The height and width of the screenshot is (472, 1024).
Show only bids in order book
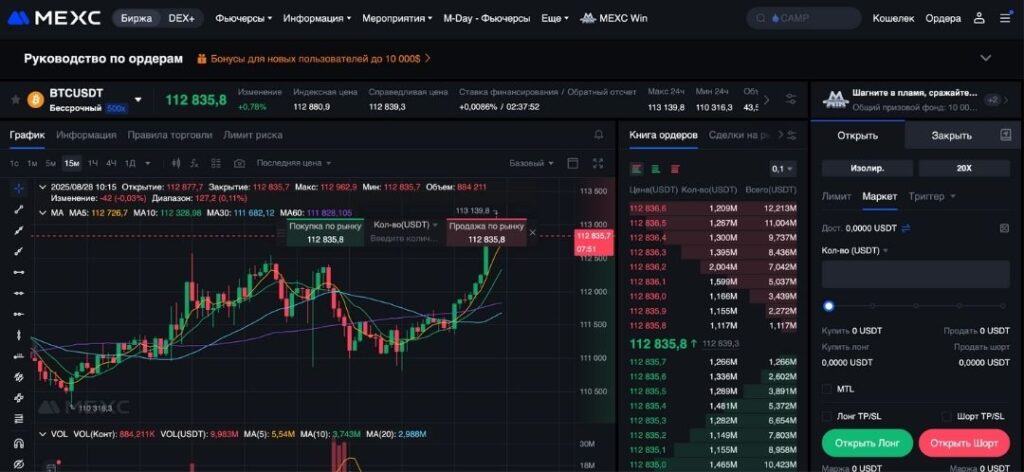[656, 168]
